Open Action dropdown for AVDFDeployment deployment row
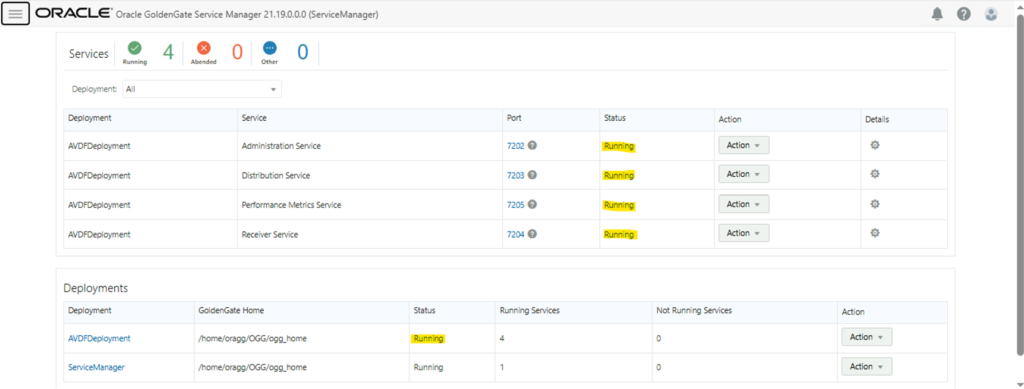Screen dimensions: 1024x389 tap(867, 337)
